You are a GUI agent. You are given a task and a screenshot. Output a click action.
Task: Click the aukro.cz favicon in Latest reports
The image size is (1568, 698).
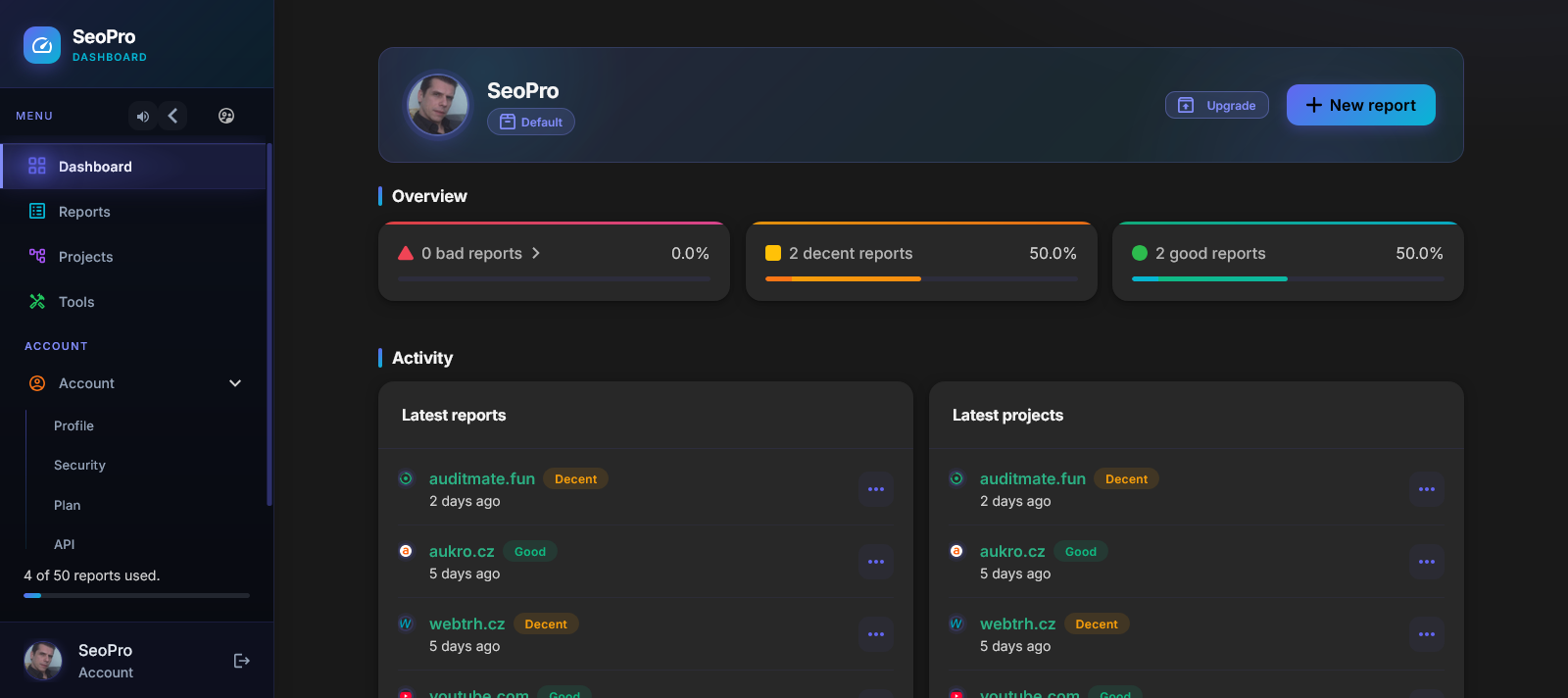(x=406, y=551)
